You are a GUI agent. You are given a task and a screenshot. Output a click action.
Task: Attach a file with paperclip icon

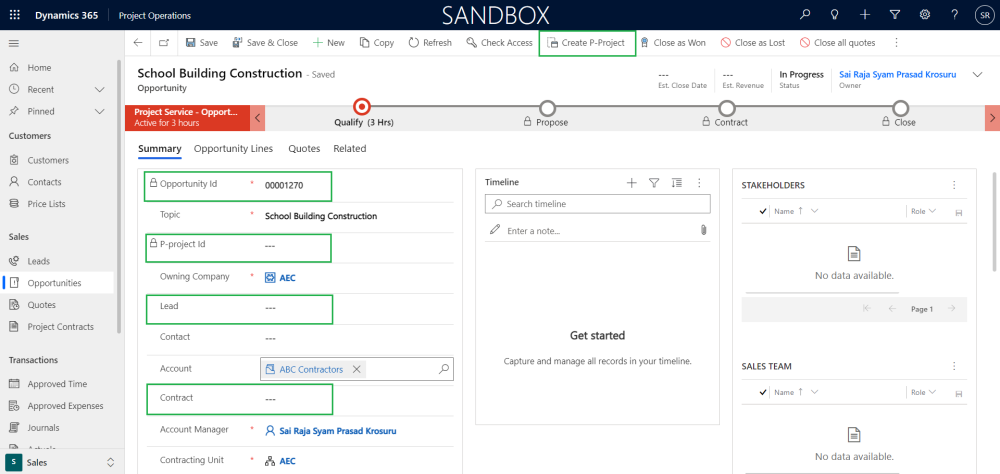(x=703, y=230)
